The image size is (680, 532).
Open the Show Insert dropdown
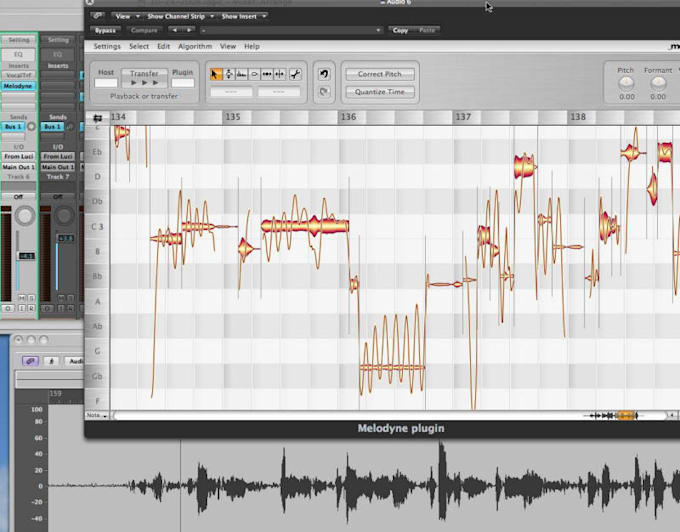[243, 17]
